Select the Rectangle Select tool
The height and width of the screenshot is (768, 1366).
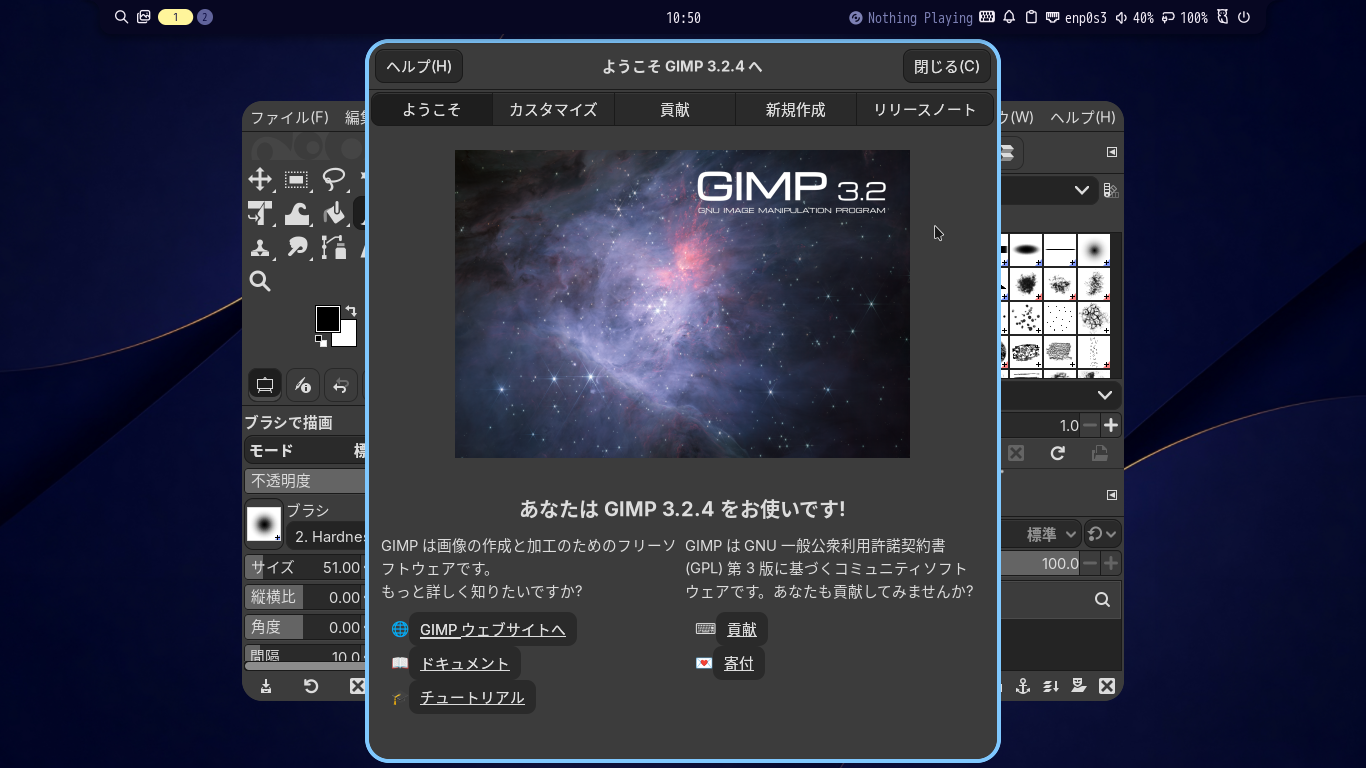coord(297,180)
